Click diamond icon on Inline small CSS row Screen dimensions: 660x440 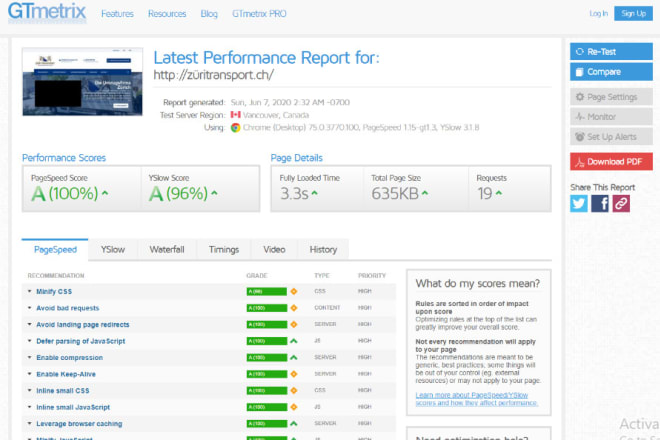click(294, 391)
